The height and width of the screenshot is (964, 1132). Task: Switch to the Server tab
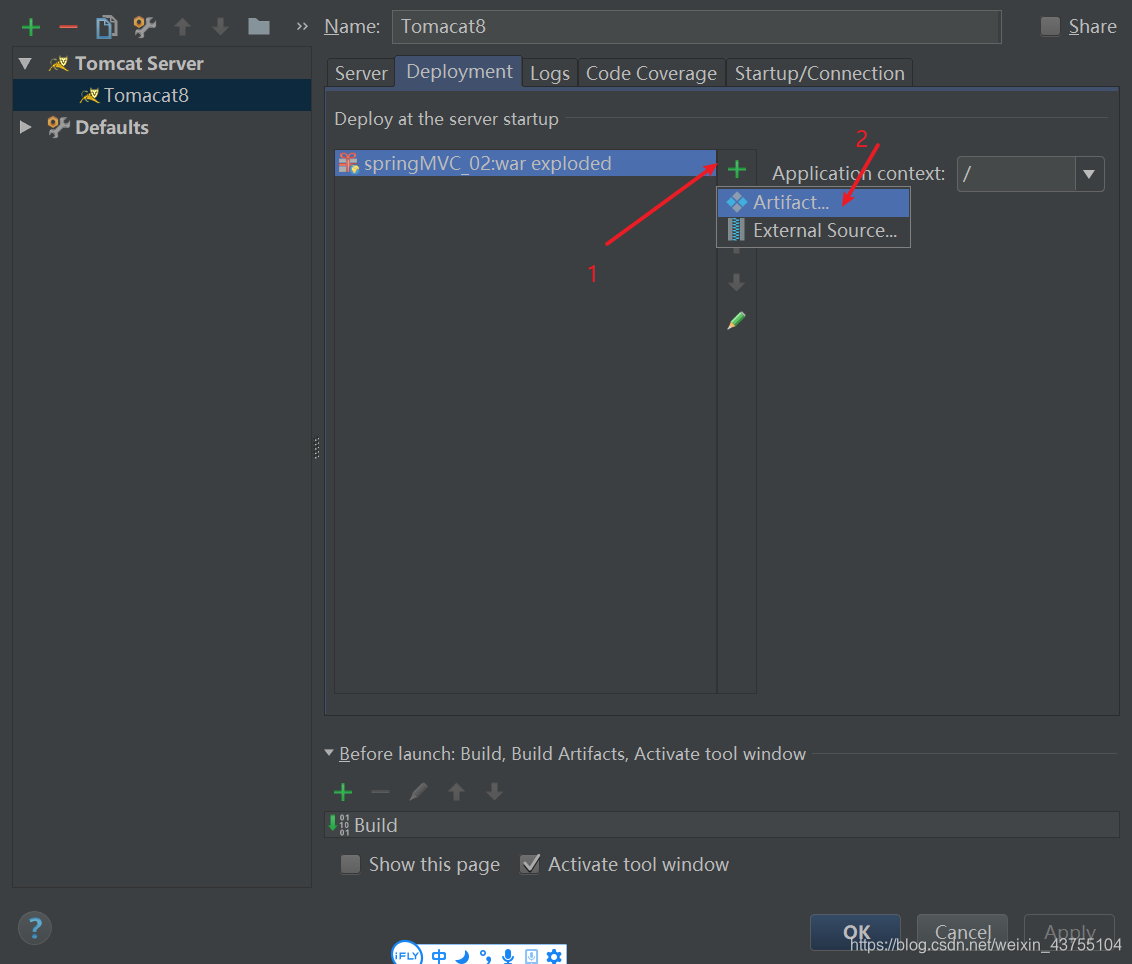[x=361, y=73]
